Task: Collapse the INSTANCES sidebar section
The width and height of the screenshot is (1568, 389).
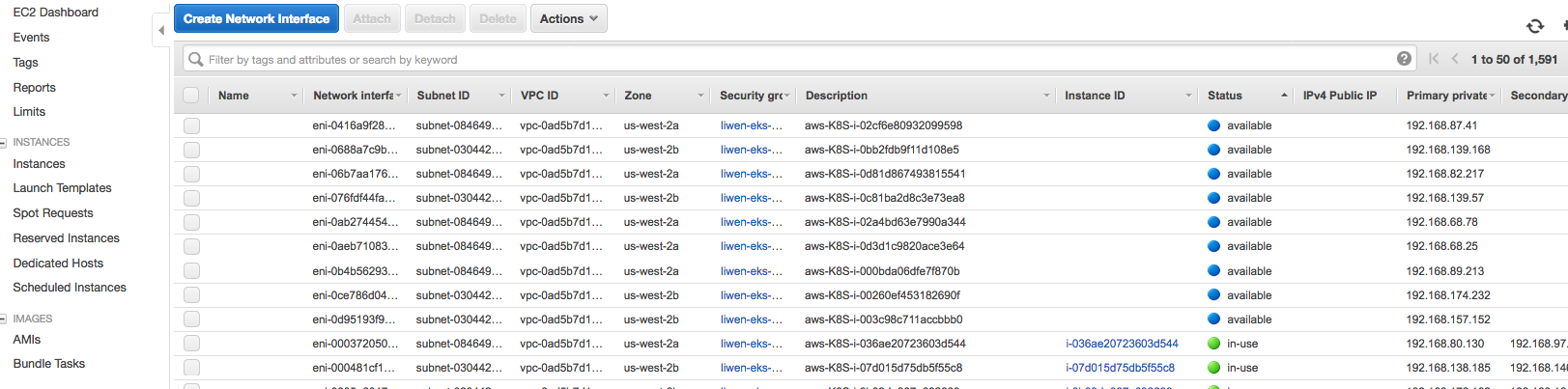Action: click(4, 143)
